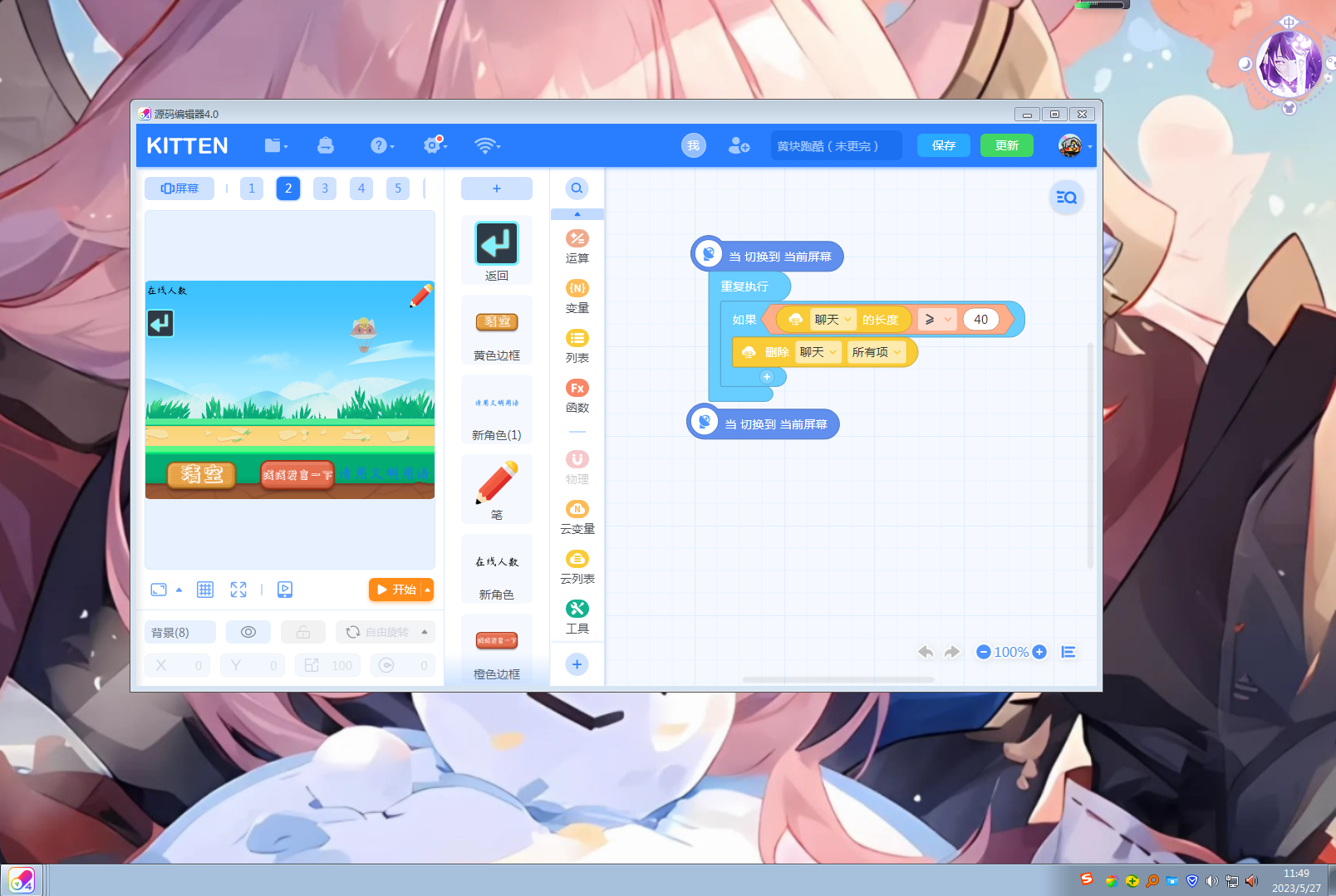Click the green 更新 update button

click(1007, 145)
